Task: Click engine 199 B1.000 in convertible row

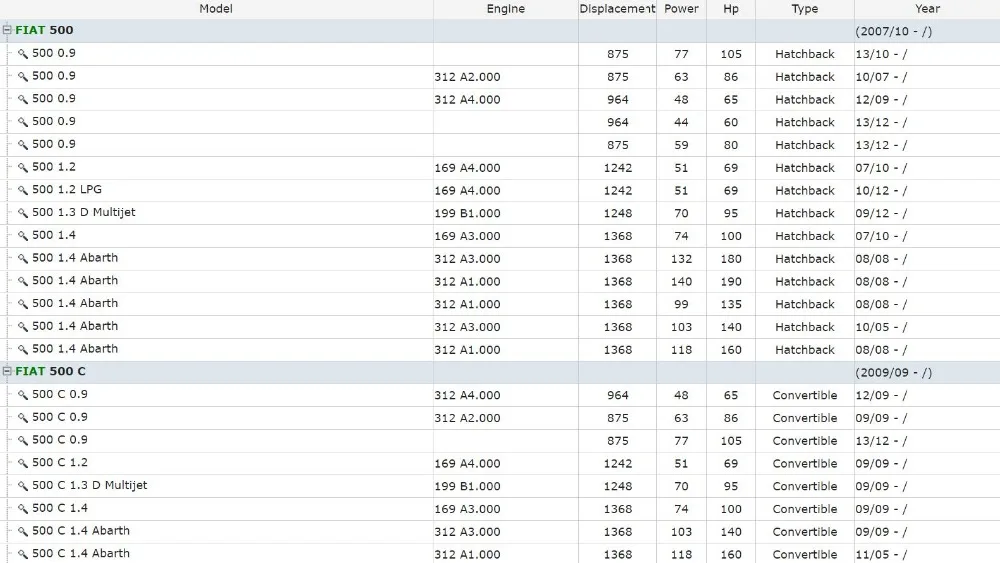Action: click(467, 486)
